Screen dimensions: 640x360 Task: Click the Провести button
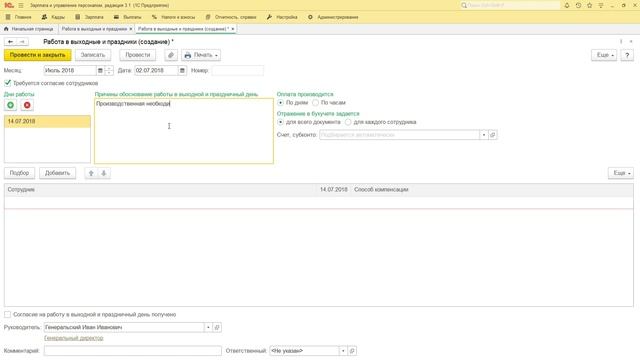click(138, 55)
